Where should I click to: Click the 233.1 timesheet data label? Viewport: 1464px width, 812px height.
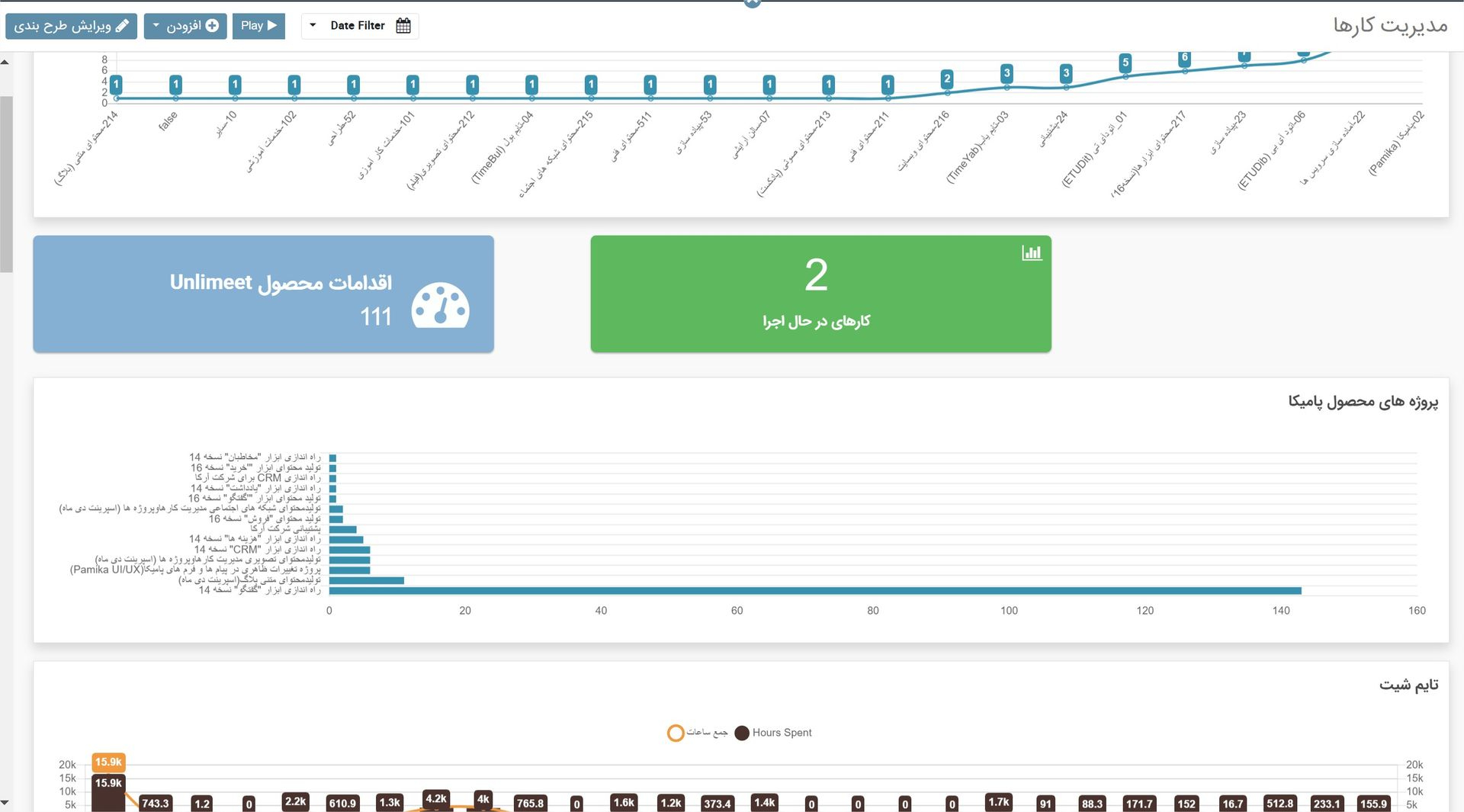point(1327,804)
